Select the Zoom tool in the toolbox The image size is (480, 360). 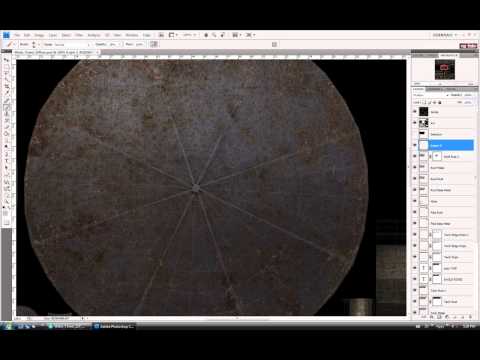pyautogui.click(x=7, y=201)
